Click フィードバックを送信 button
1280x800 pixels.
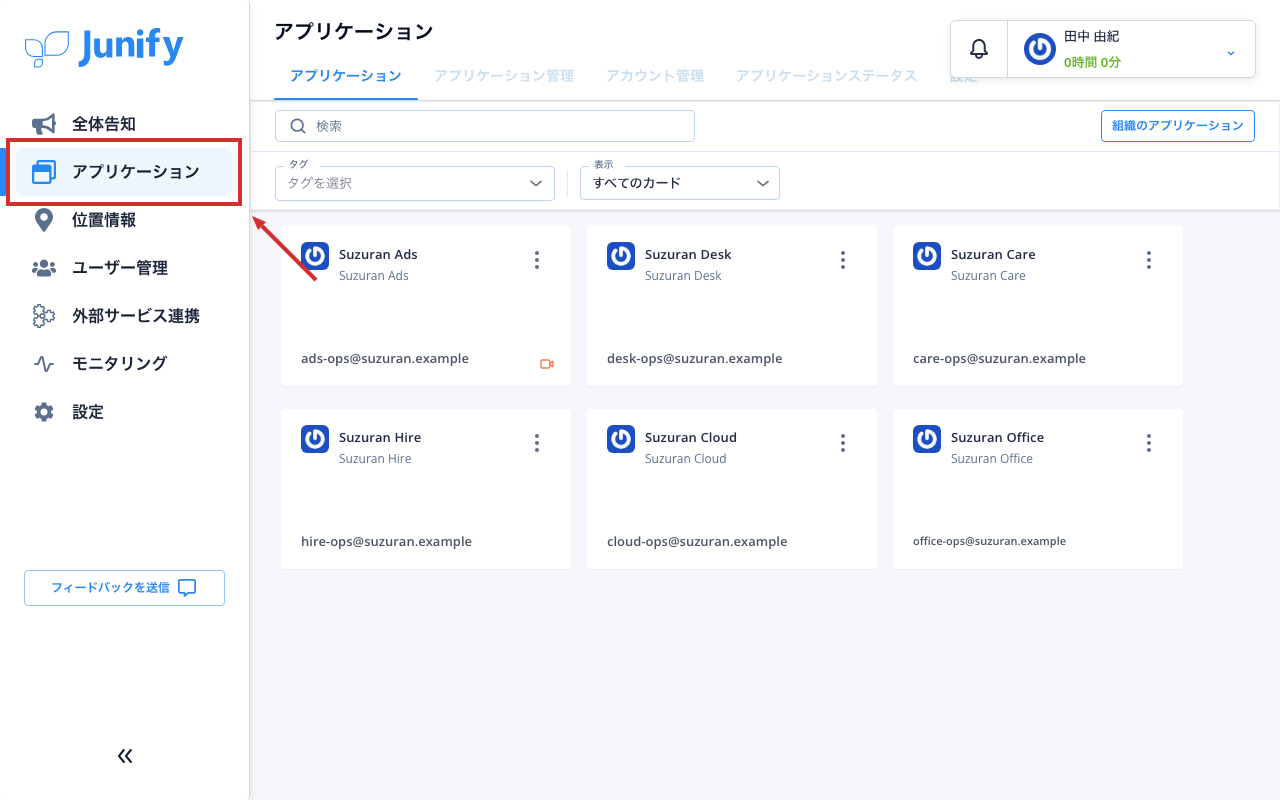click(x=124, y=588)
